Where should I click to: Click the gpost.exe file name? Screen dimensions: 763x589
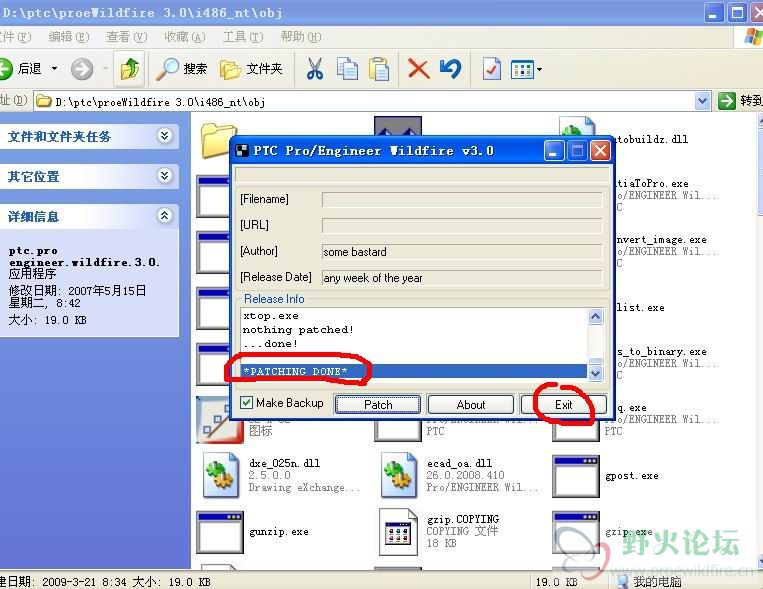click(632, 476)
